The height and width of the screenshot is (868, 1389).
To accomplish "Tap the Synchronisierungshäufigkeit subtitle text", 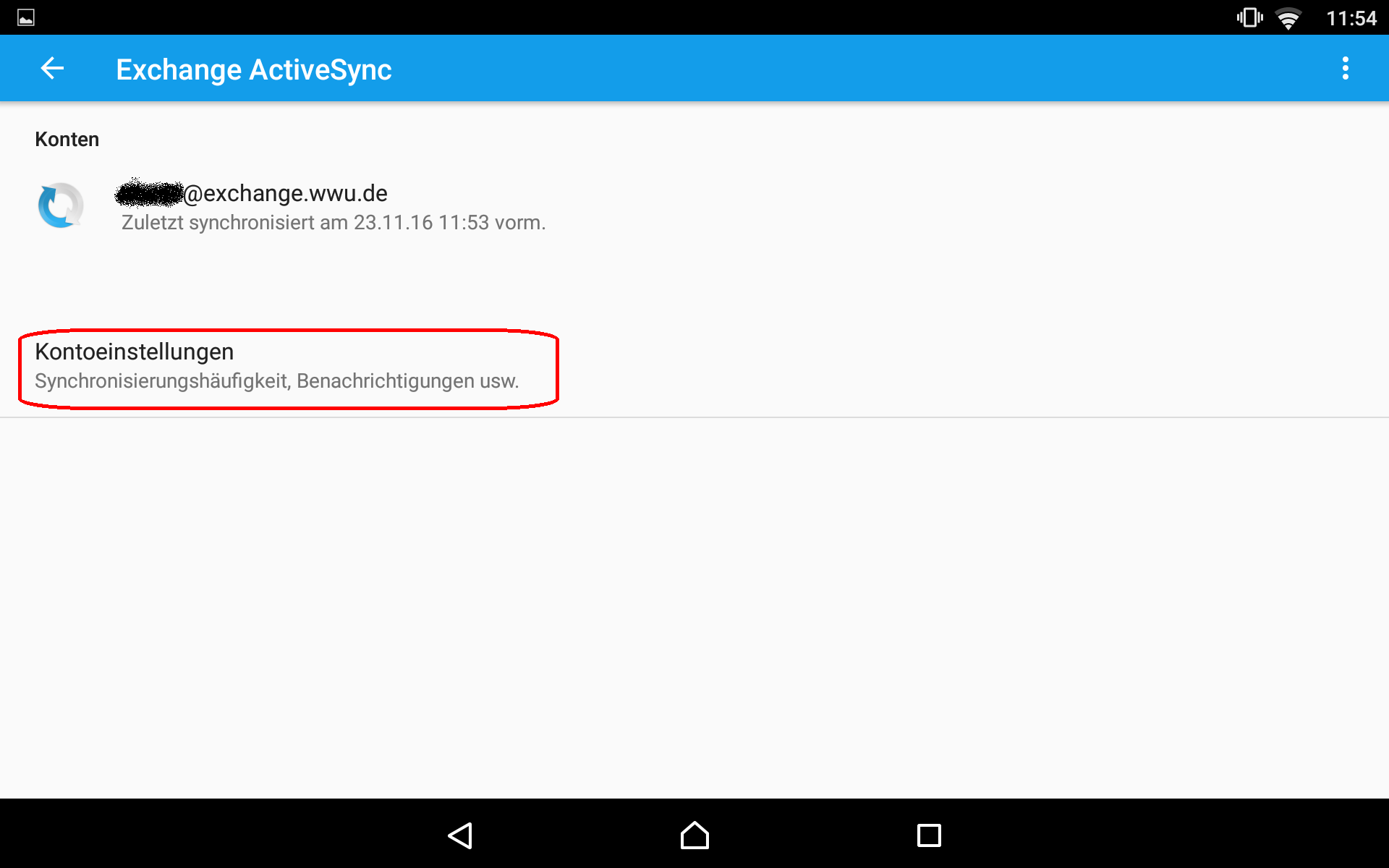I will pyautogui.click(x=162, y=381).
